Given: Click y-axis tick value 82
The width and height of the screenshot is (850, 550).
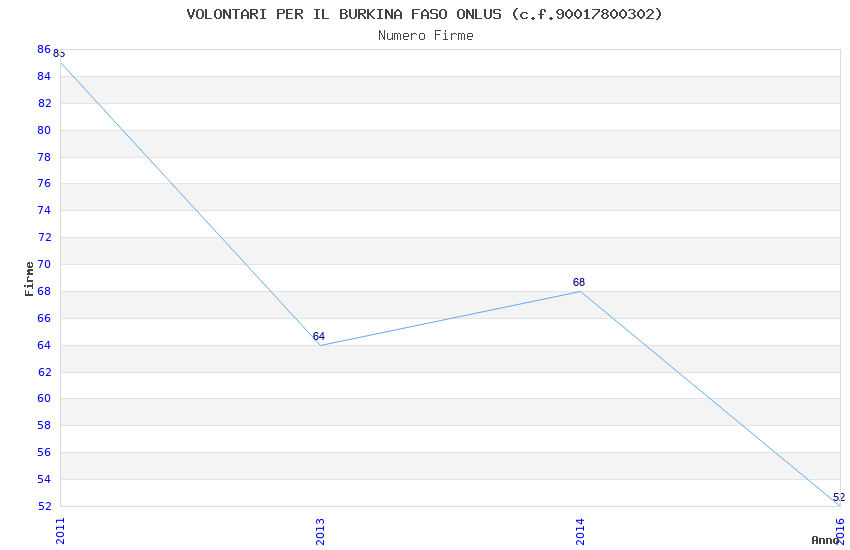Looking at the screenshot, I should pyautogui.click(x=44, y=103).
